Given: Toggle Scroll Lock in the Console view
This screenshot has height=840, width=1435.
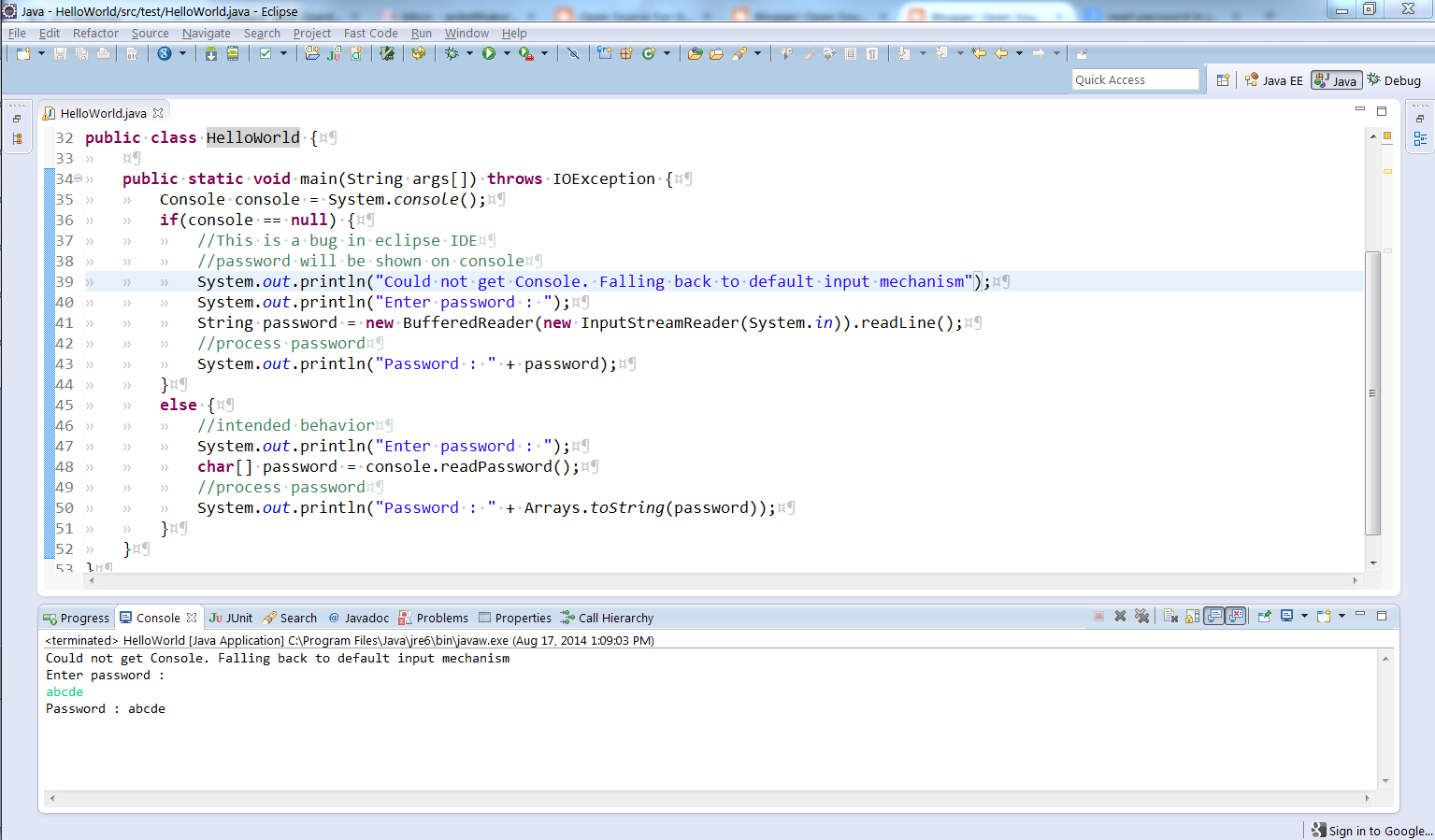Looking at the screenshot, I should pyautogui.click(x=1191, y=616).
